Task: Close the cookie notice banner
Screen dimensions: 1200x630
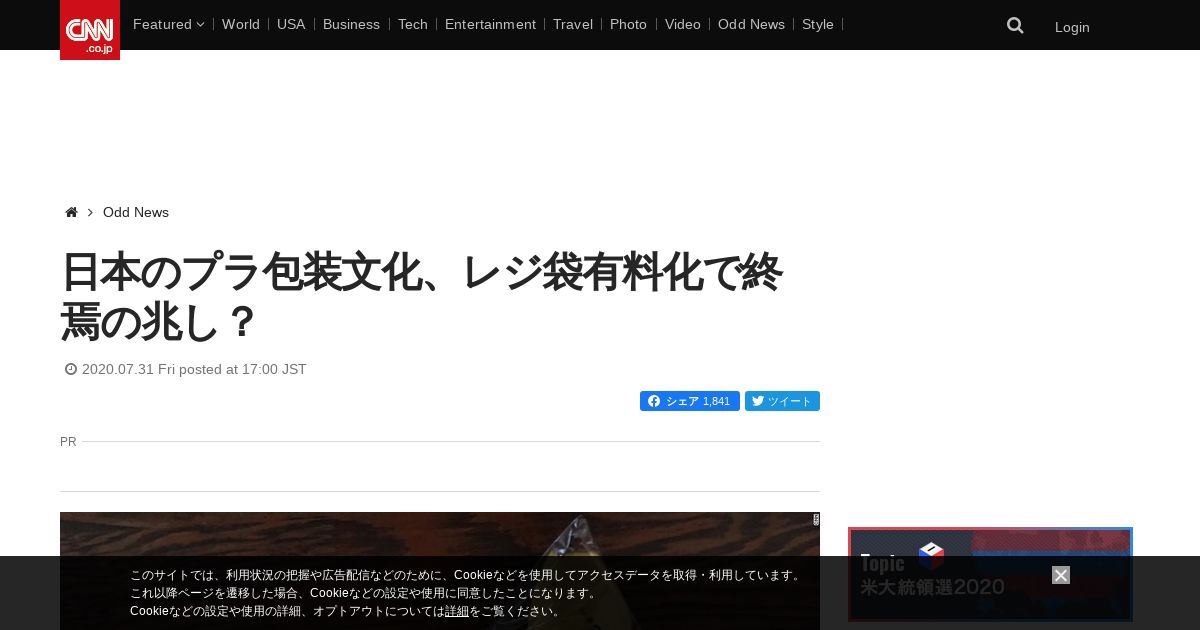Action: click(1061, 575)
